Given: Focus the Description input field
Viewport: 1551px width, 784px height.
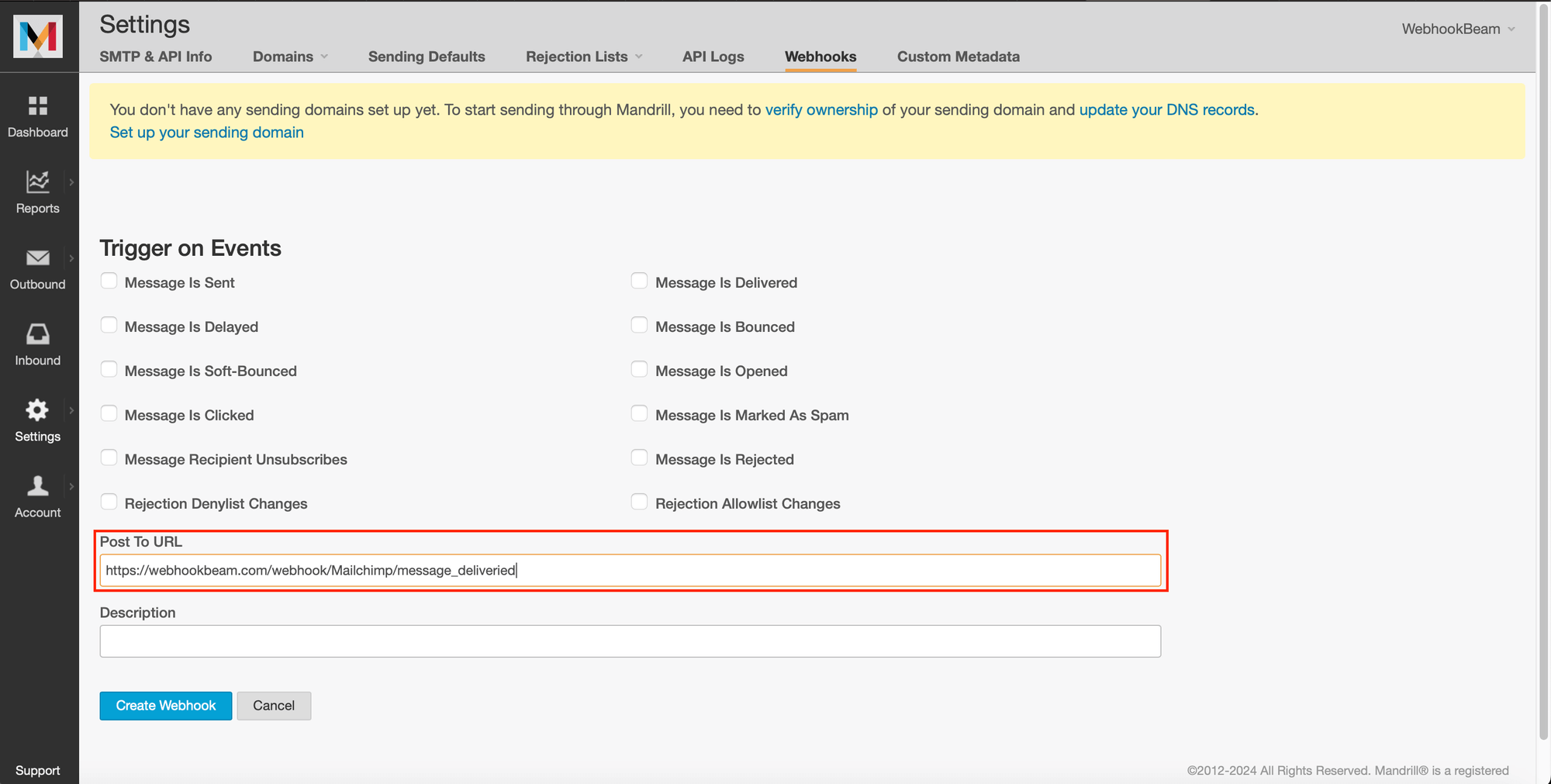Looking at the screenshot, I should pos(630,641).
